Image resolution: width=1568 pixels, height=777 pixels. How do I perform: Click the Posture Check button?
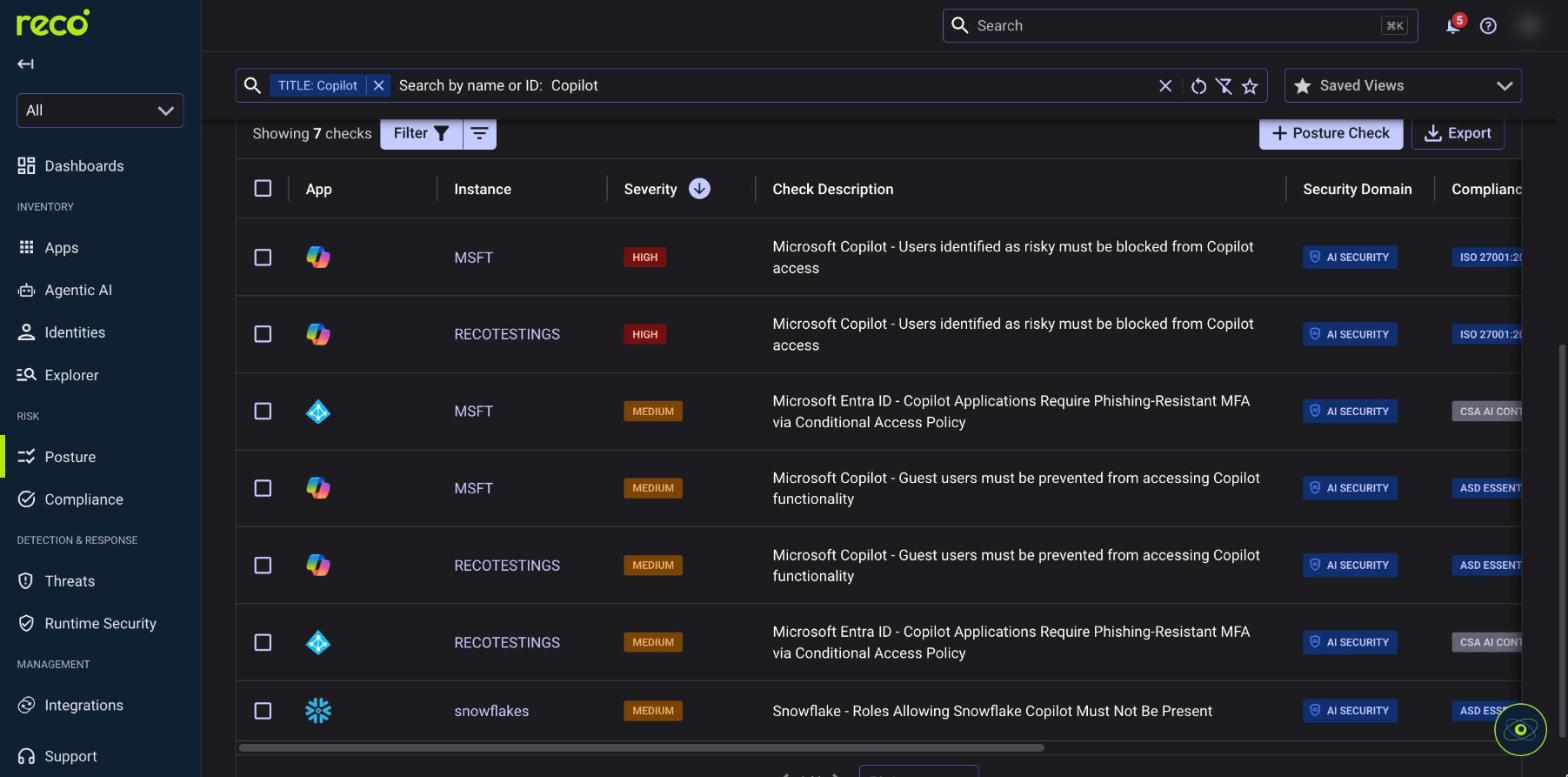tap(1331, 133)
